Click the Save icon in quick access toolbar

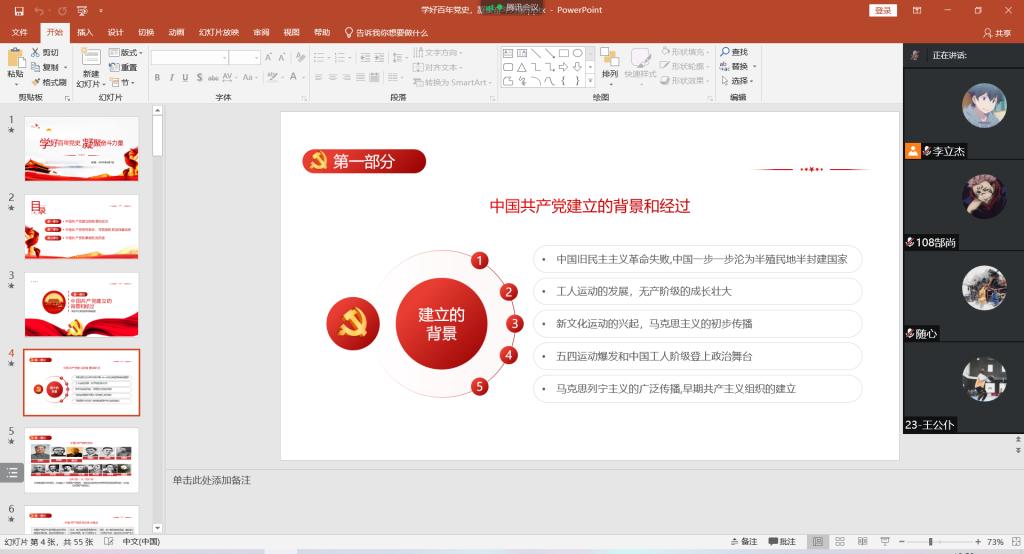tap(18, 10)
